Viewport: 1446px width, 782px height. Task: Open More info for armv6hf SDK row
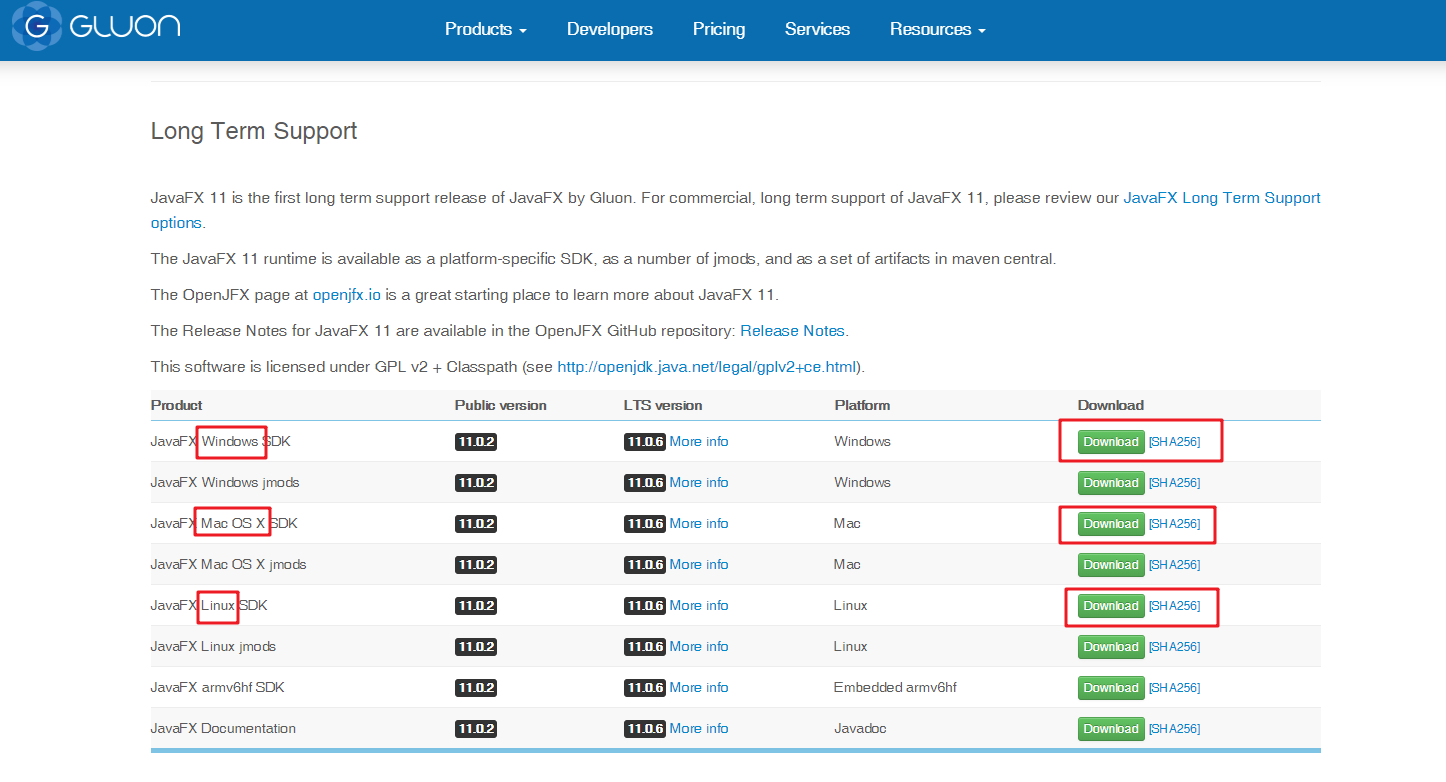[x=699, y=688]
